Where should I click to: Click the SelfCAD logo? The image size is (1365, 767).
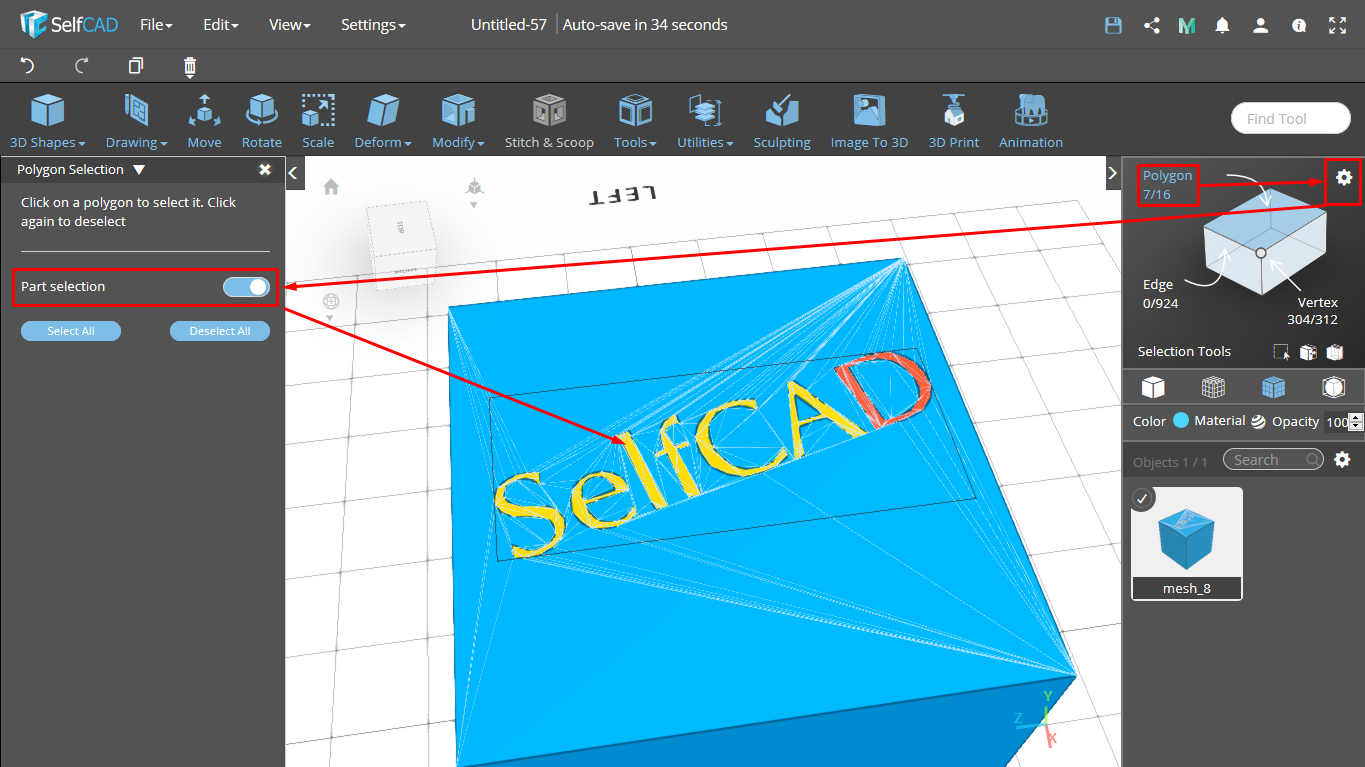click(x=69, y=24)
